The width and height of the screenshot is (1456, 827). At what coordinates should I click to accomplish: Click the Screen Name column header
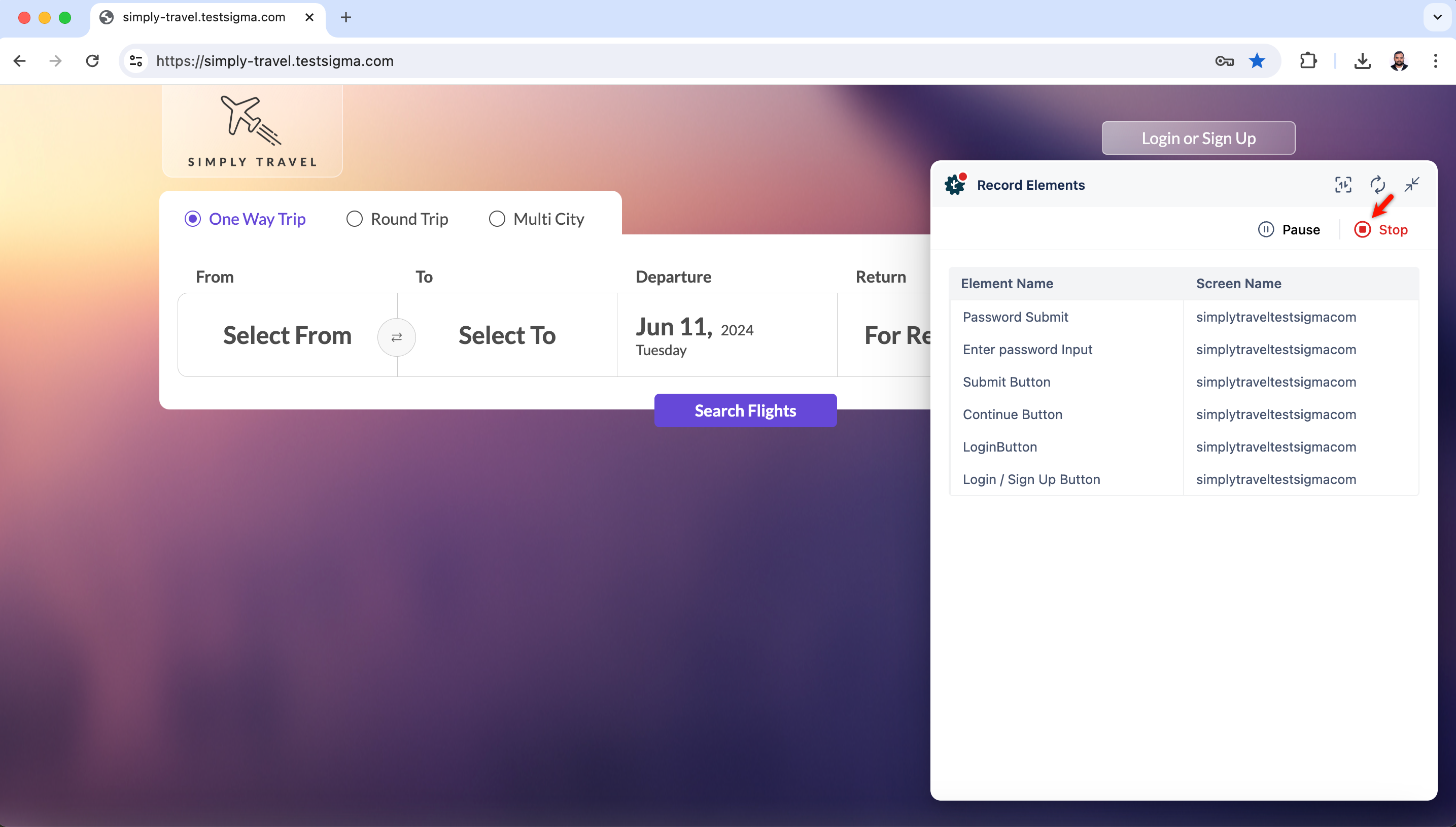point(1238,284)
